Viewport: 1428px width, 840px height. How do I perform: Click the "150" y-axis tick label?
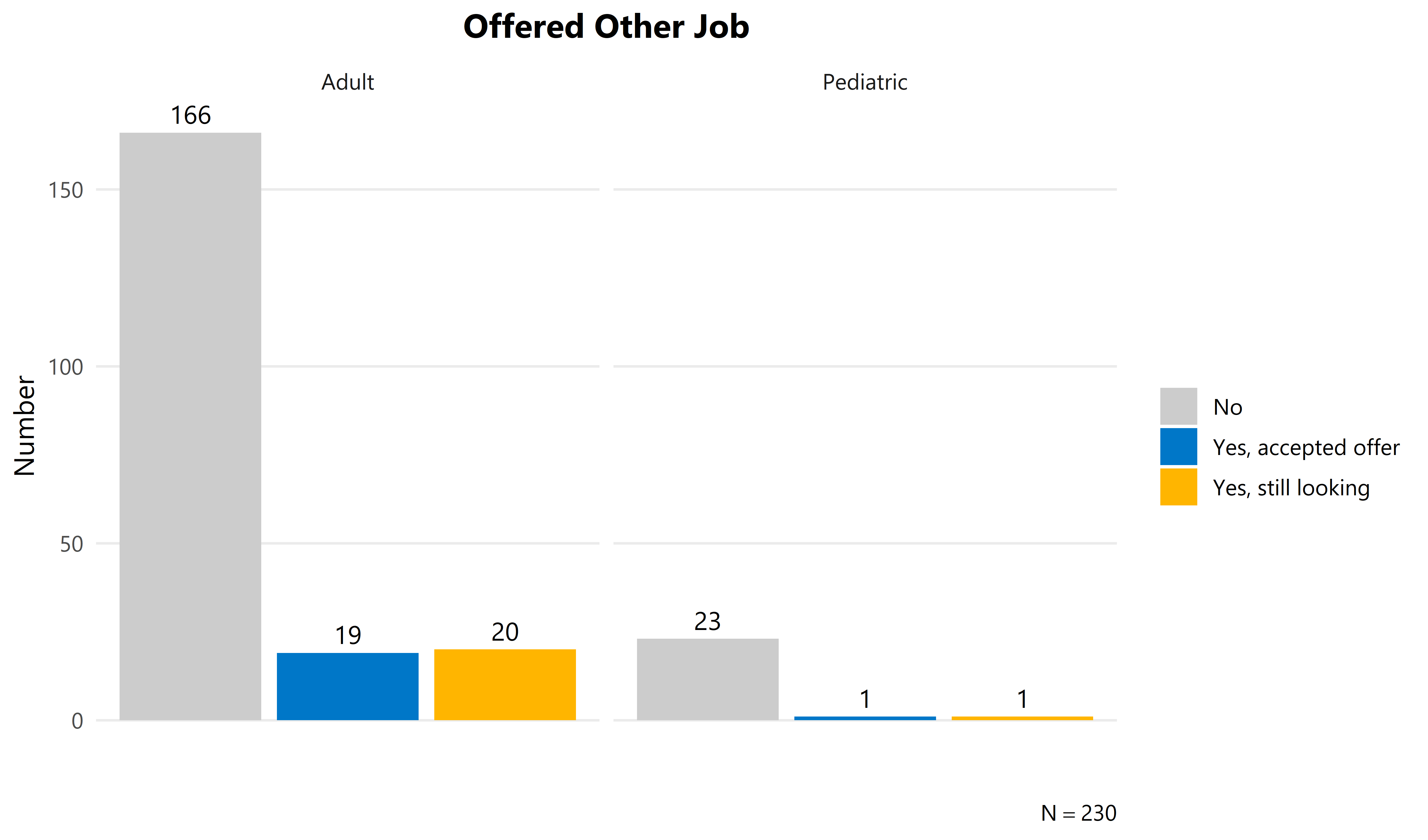66,190
